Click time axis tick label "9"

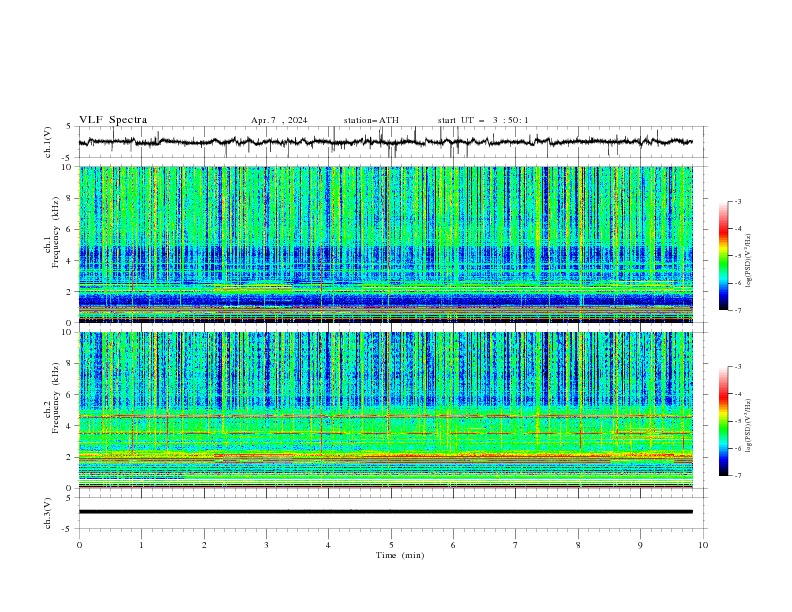pos(640,545)
